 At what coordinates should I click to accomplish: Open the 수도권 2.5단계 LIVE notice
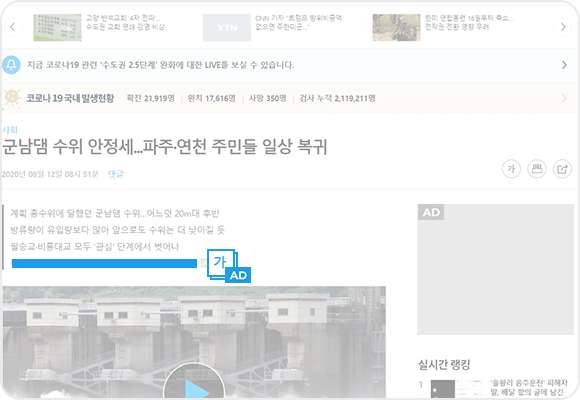coord(161,65)
